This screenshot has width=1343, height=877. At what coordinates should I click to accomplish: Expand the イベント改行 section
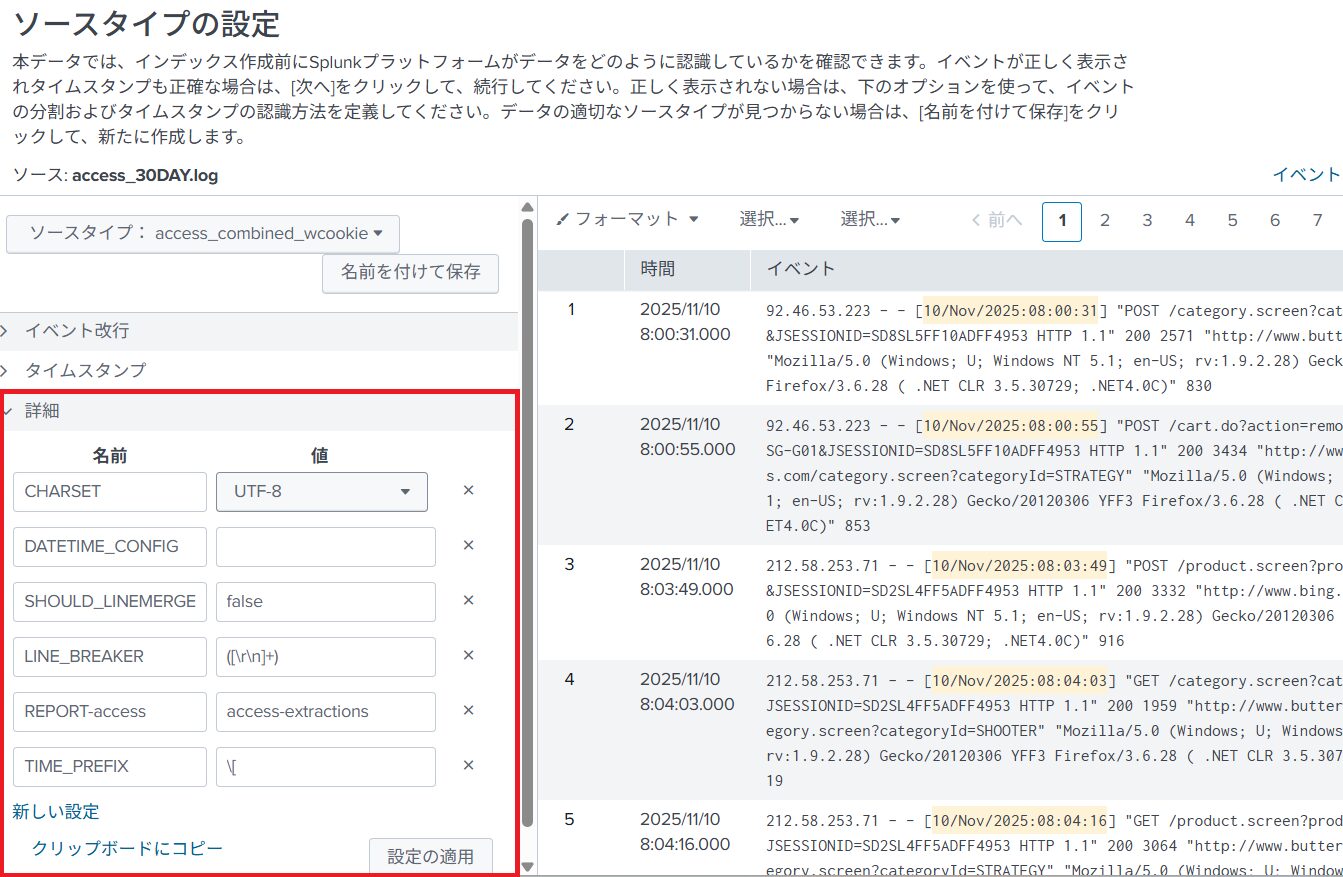[x=77, y=331]
